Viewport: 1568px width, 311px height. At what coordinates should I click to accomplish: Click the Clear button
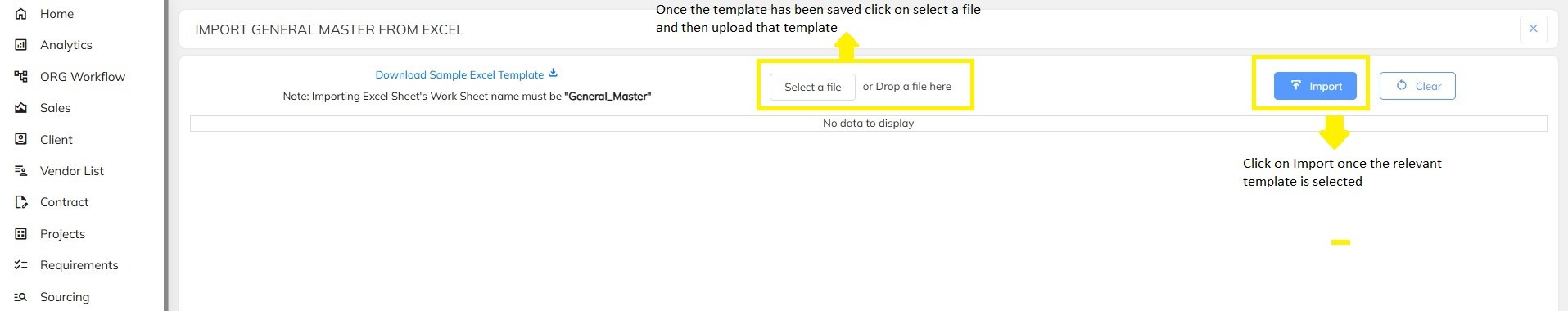(1417, 86)
